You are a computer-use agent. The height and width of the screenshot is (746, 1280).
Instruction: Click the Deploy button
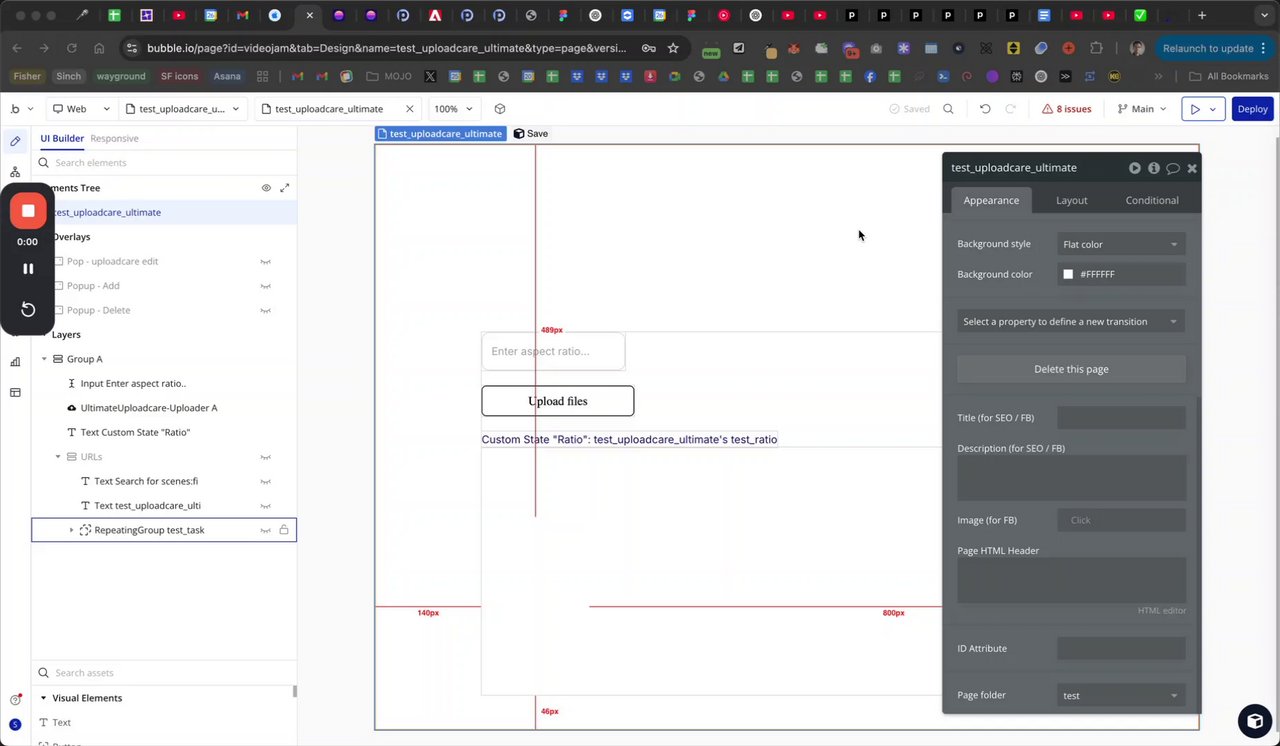coord(1253,109)
